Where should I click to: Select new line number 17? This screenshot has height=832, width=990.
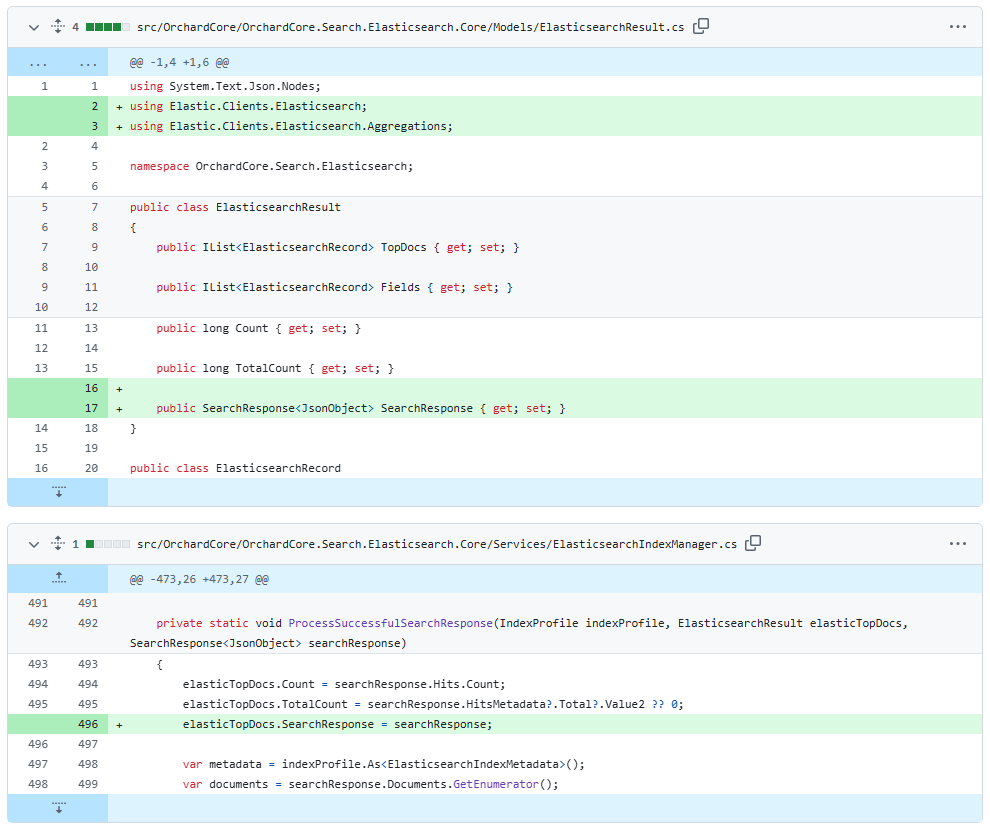pos(91,408)
